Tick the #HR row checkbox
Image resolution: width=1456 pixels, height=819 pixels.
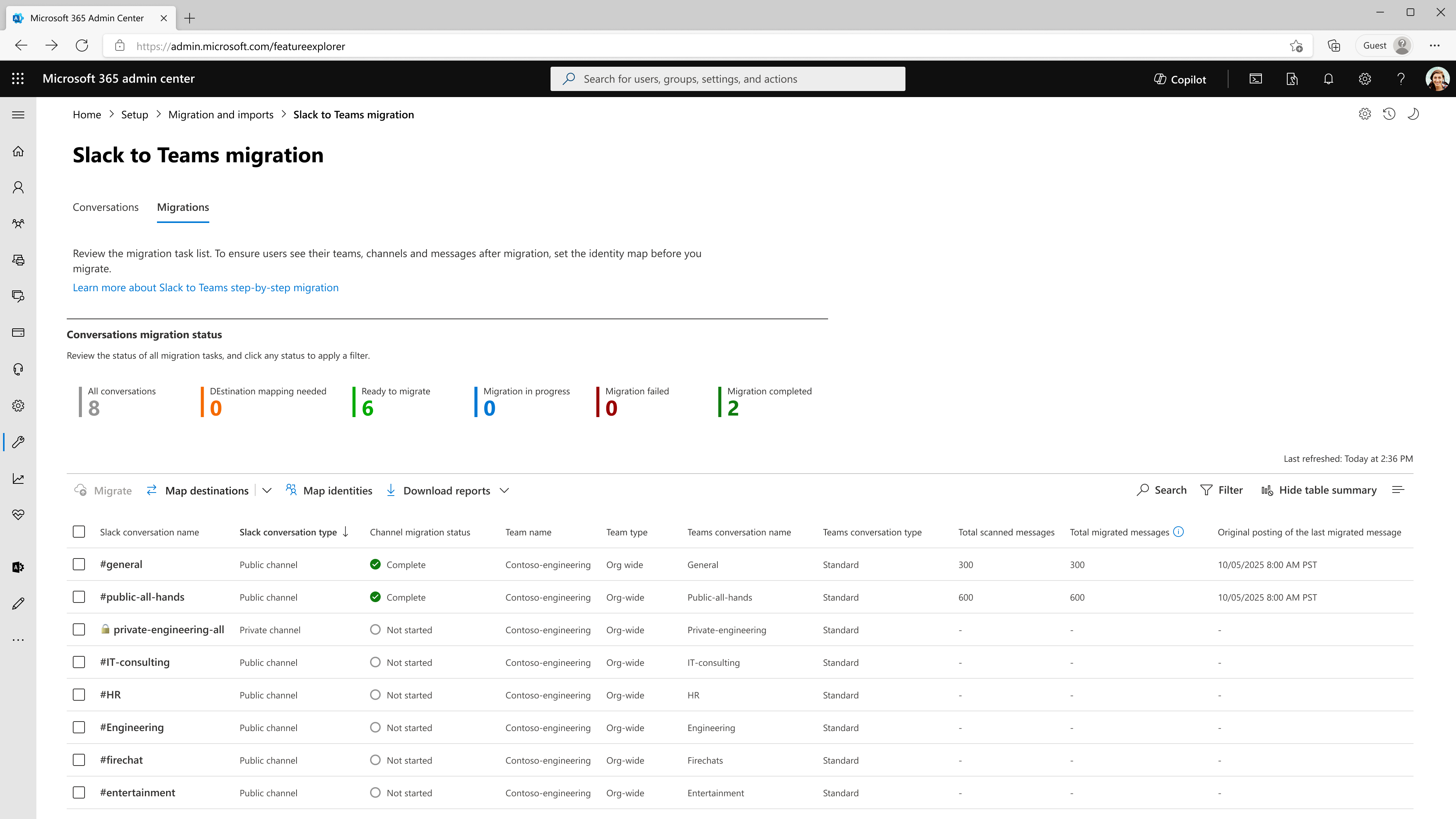click(x=79, y=695)
